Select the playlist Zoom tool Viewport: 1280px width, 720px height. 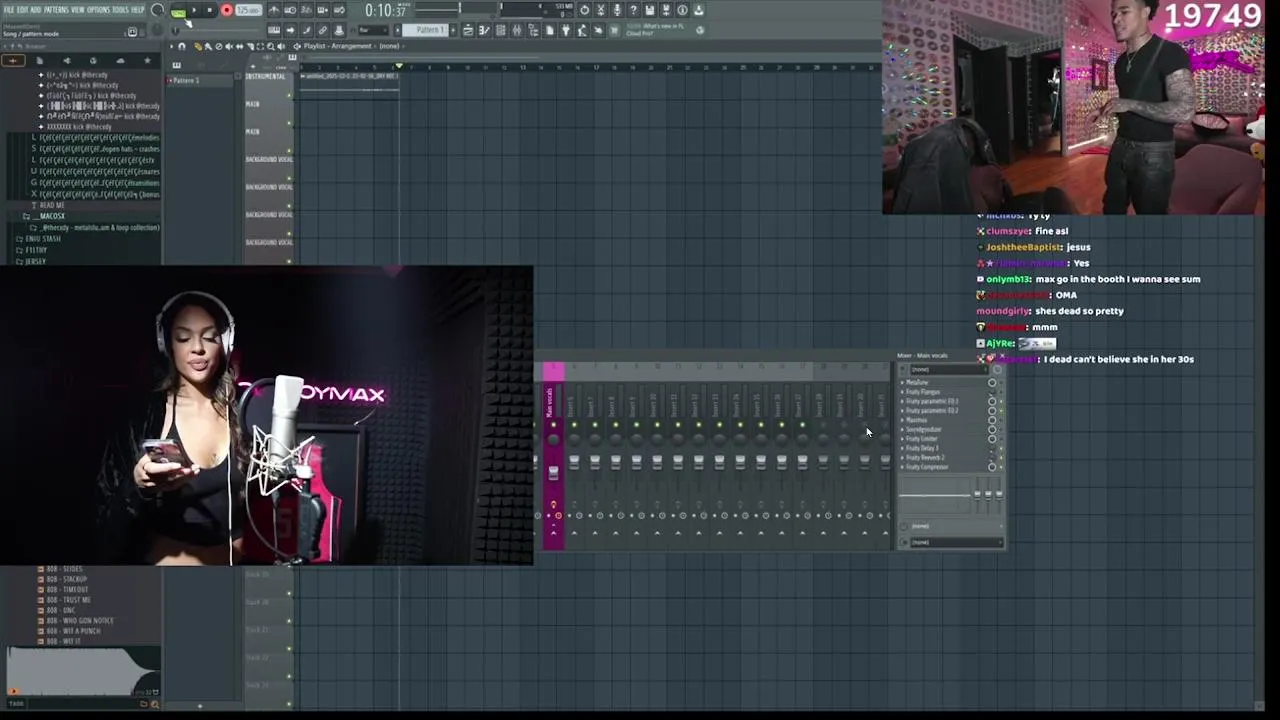[x=271, y=47]
